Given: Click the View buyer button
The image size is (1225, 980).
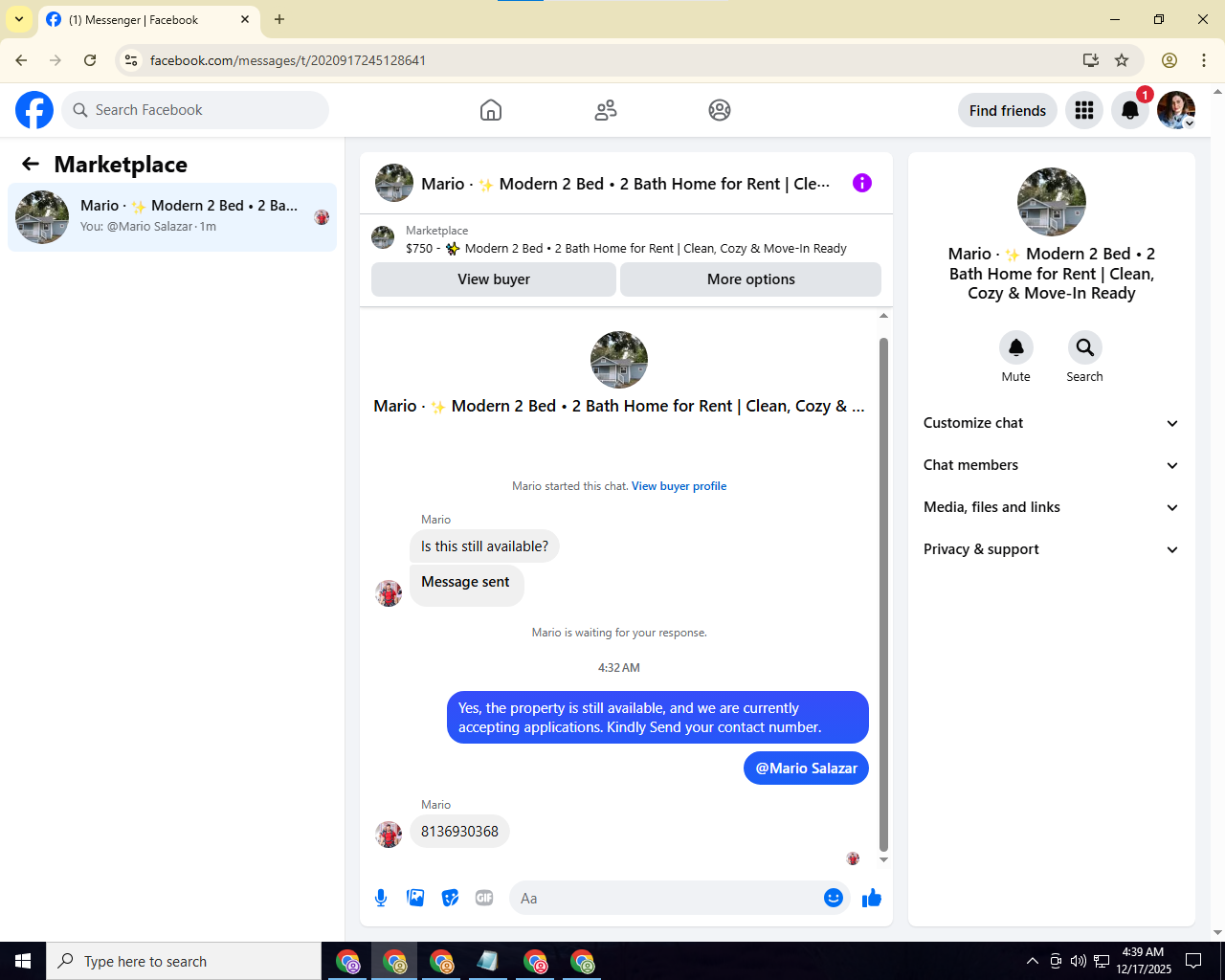Looking at the screenshot, I should click(x=494, y=279).
